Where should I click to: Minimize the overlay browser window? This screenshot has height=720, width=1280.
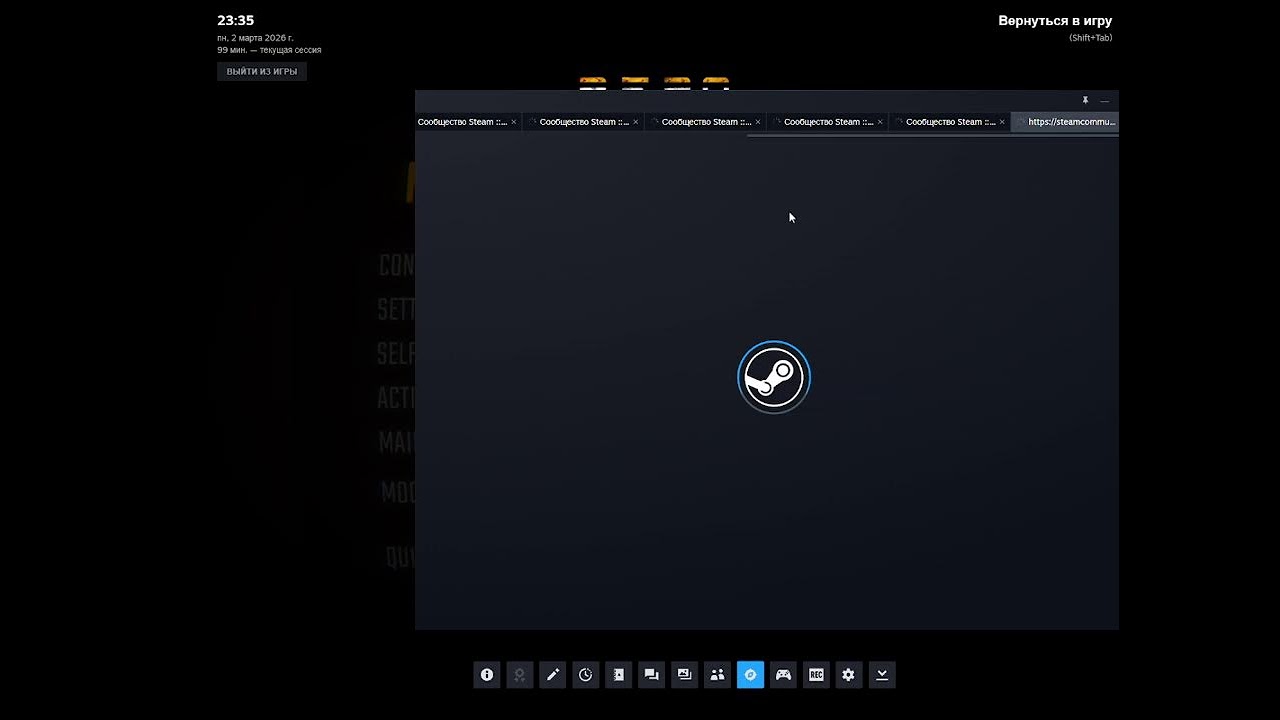tap(1105, 101)
